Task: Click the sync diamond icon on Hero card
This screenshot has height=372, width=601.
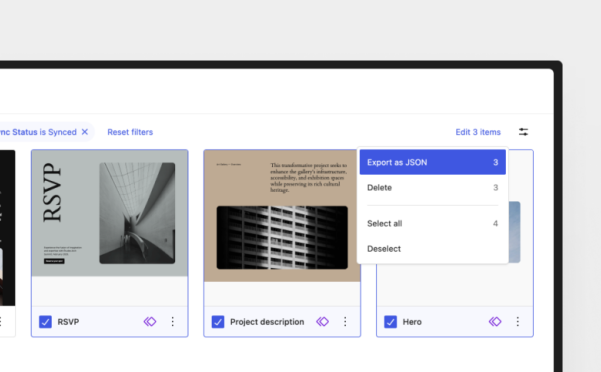Action: coord(495,321)
